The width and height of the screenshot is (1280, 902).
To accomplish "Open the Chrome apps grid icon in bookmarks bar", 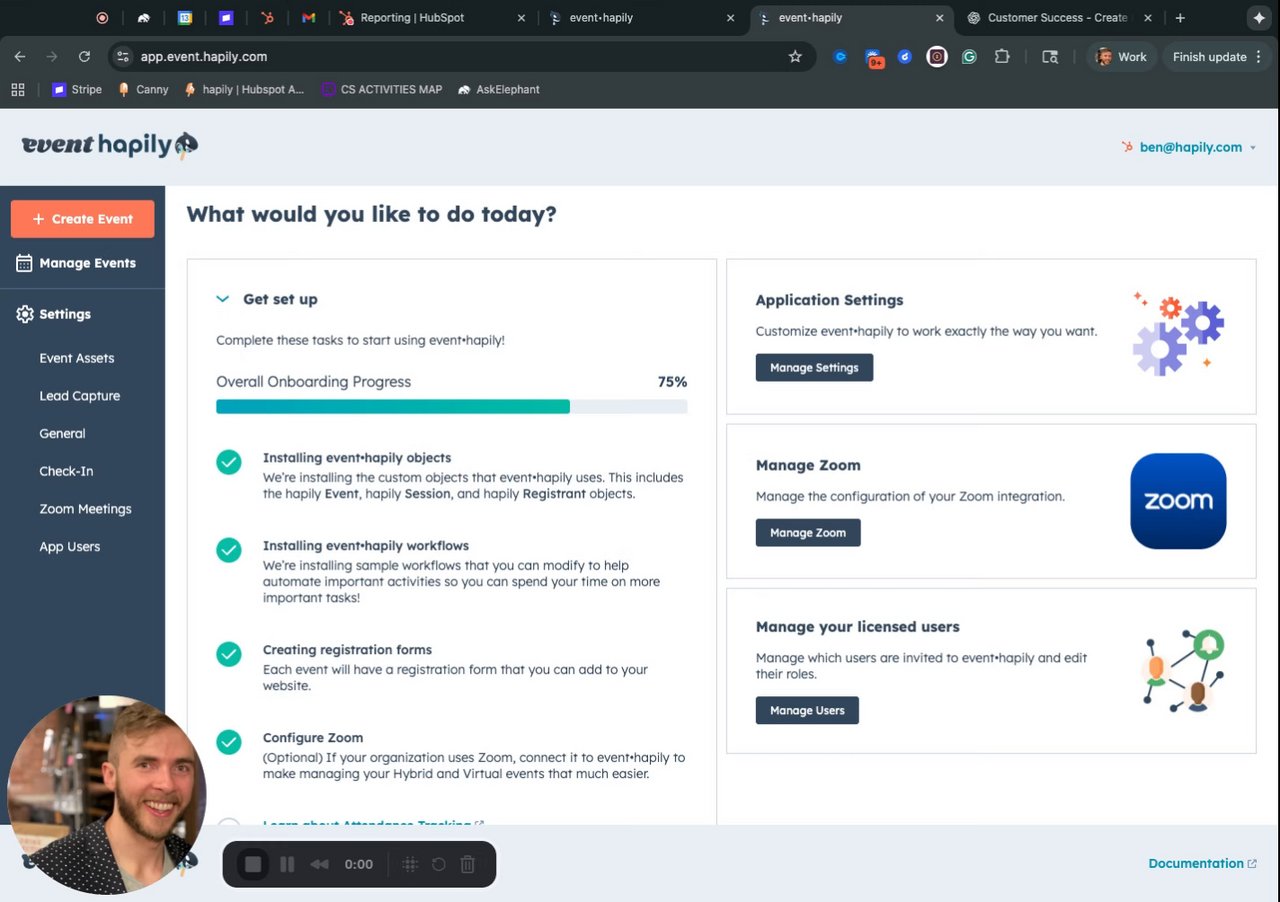I will 18,89.
